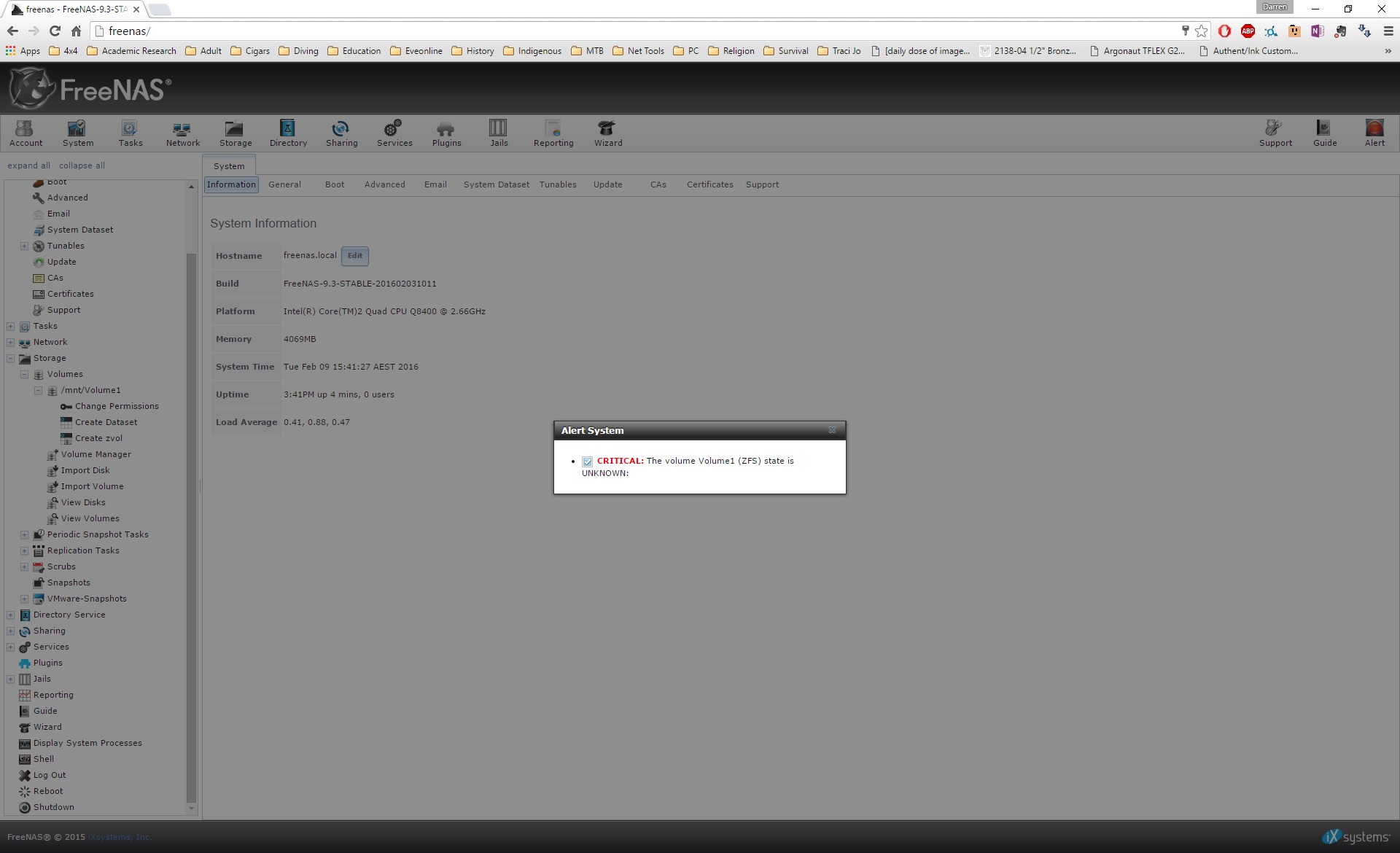Switch to the Boot tab
Screen dimensions: 1400x853
coord(335,184)
